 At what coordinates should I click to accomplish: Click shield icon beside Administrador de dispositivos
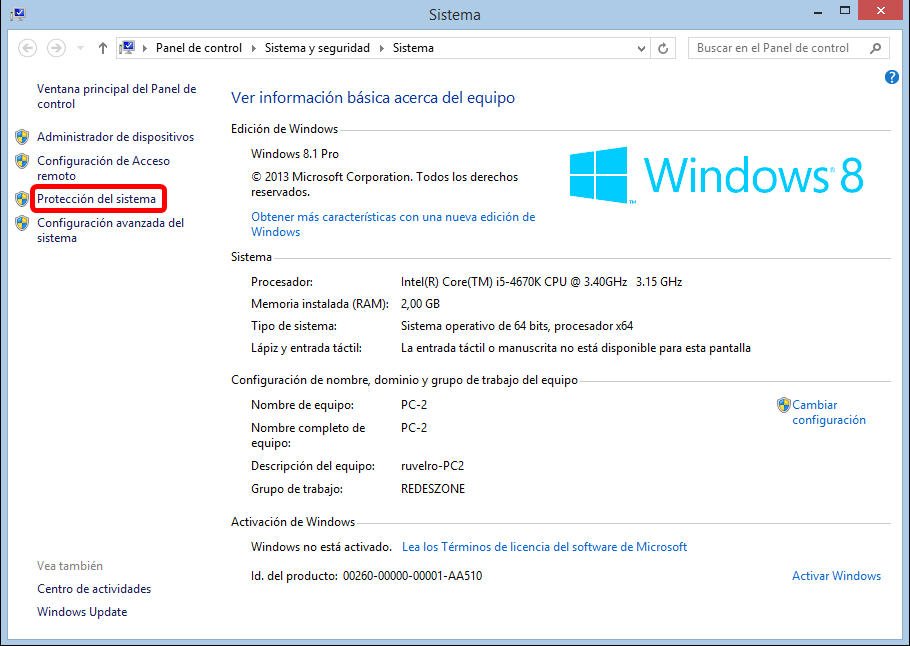coord(22,137)
